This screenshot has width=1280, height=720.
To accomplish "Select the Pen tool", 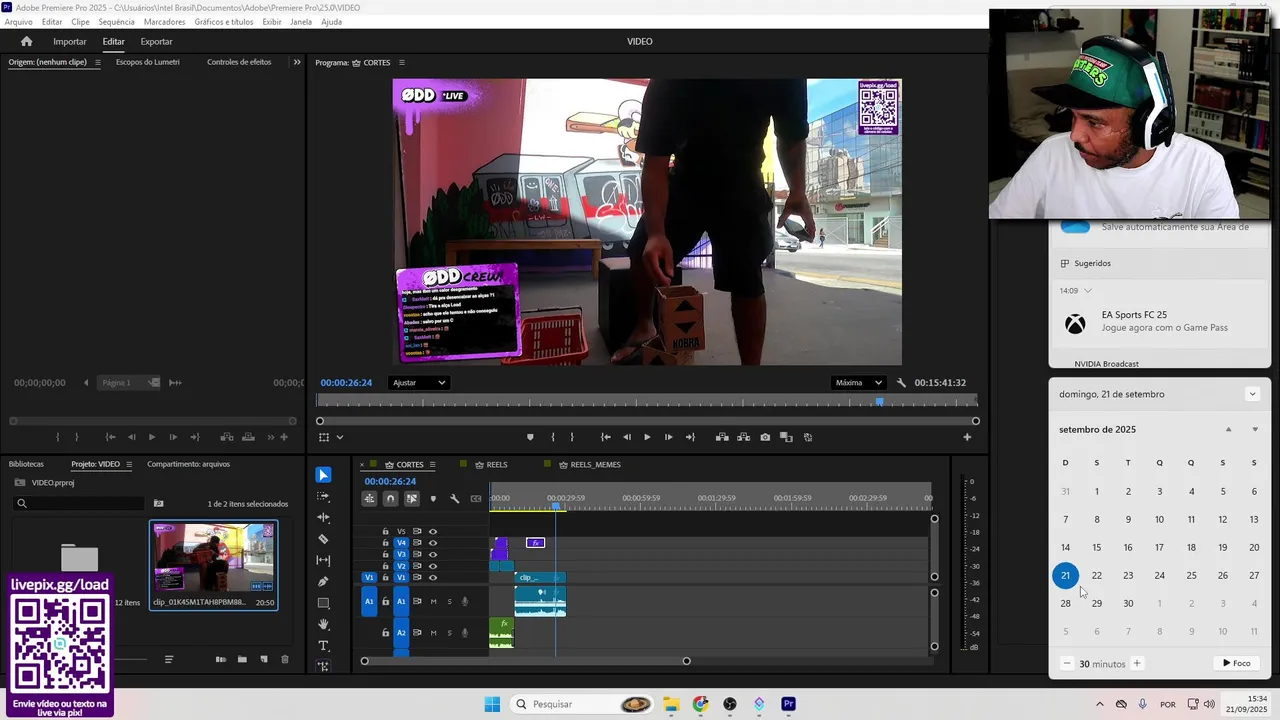I will (323, 581).
